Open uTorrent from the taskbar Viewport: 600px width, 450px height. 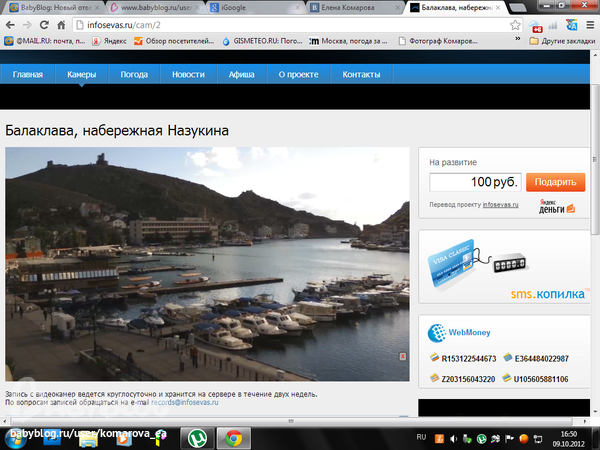(x=195, y=438)
